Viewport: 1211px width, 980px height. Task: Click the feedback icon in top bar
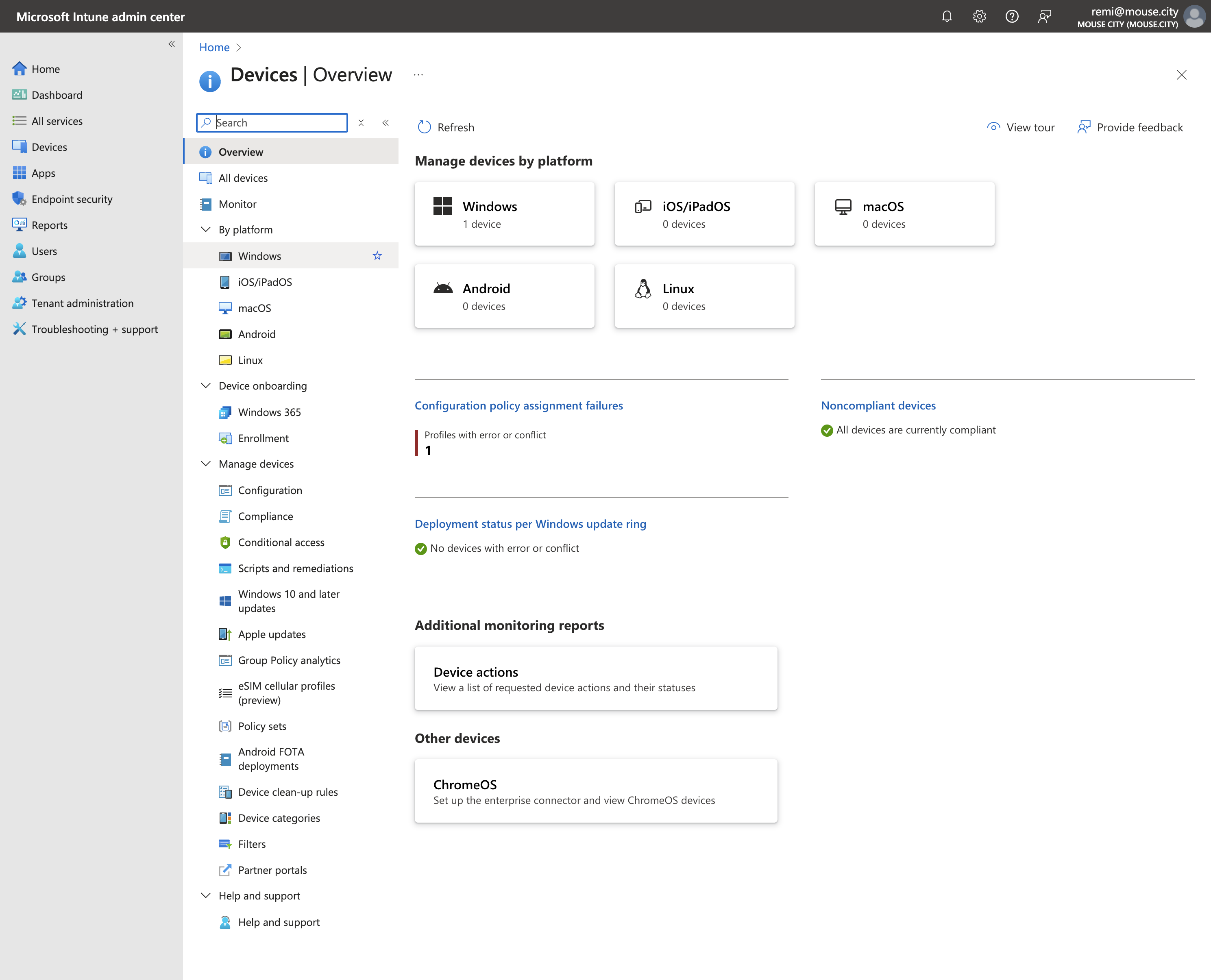[x=1044, y=16]
